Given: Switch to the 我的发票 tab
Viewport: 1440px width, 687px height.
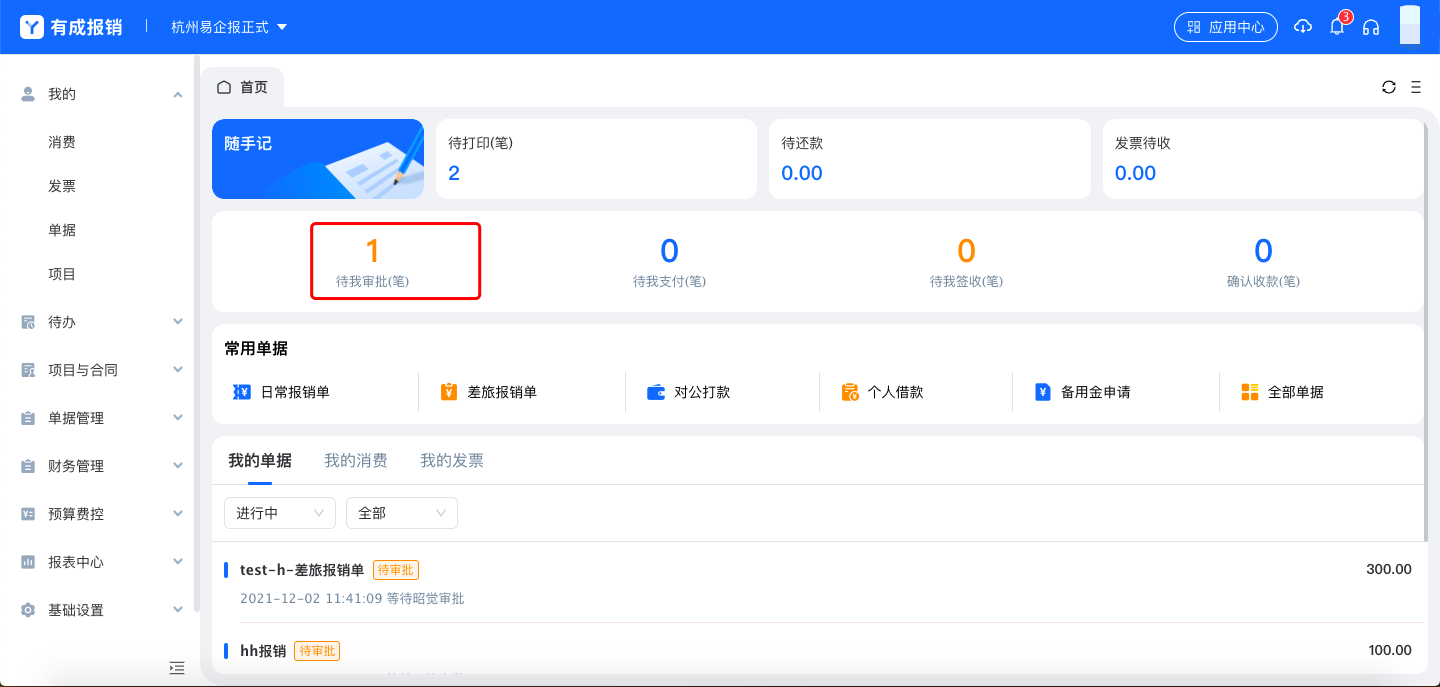Looking at the screenshot, I should pyautogui.click(x=451, y=460).
